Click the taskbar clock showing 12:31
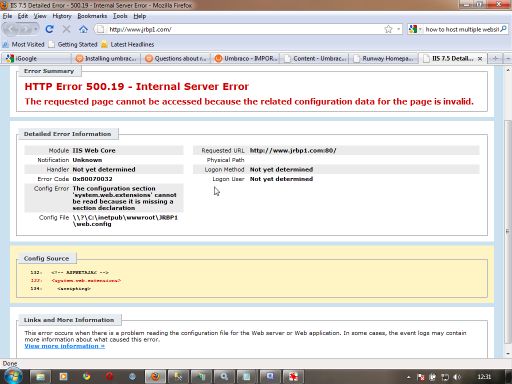Viewport: 512px width, 384px height. [484, 377]
